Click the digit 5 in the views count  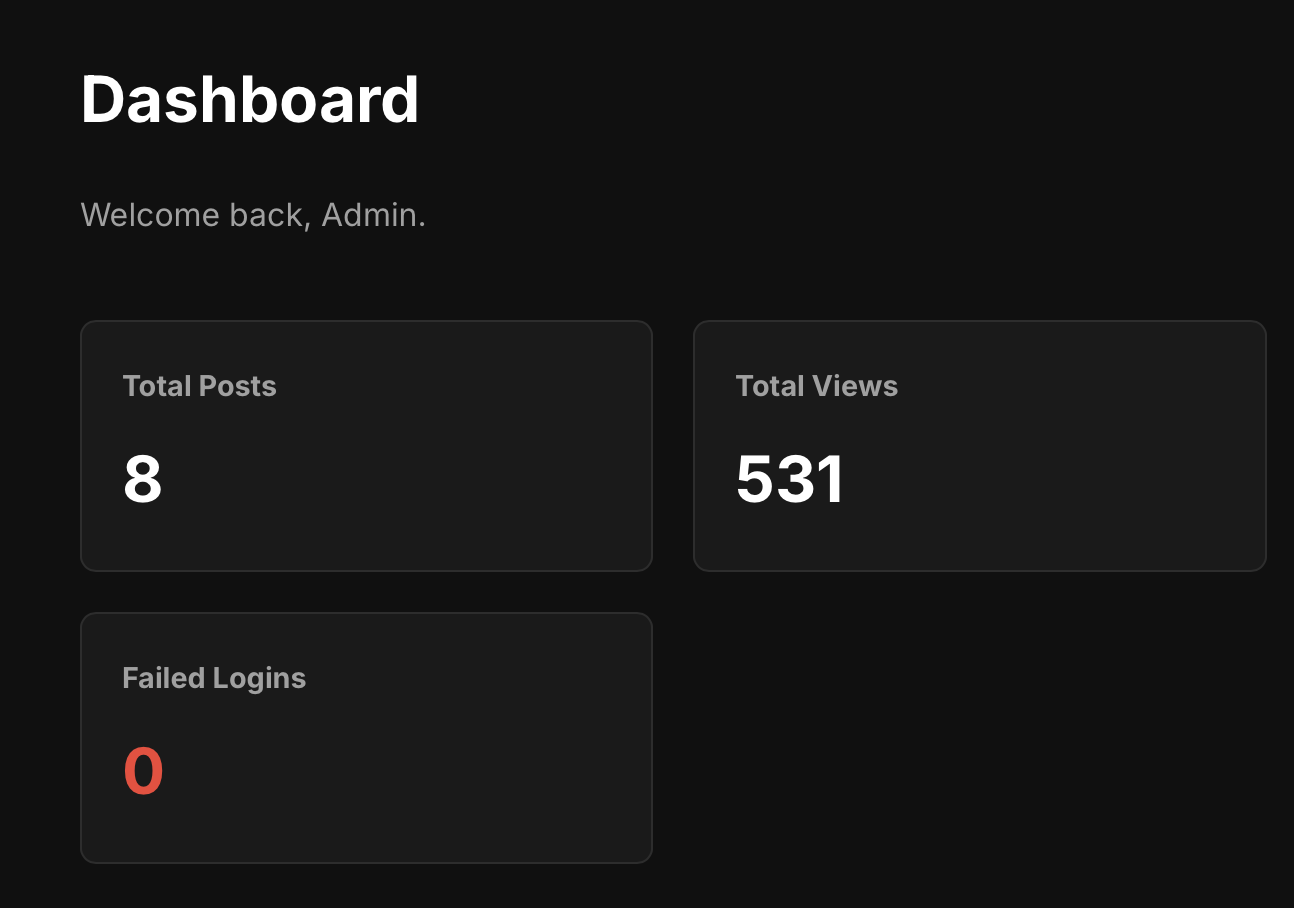[x=755, y=479]
